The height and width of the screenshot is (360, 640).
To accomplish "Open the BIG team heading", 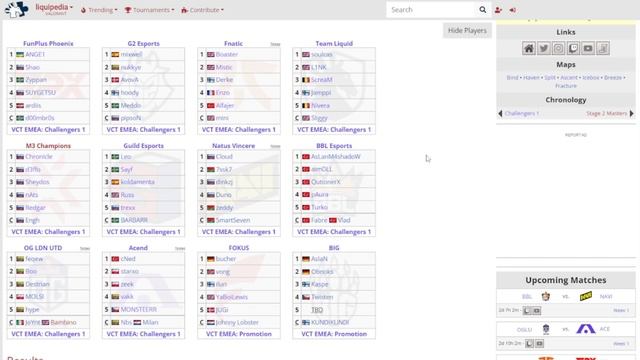I will pos(334,248).
